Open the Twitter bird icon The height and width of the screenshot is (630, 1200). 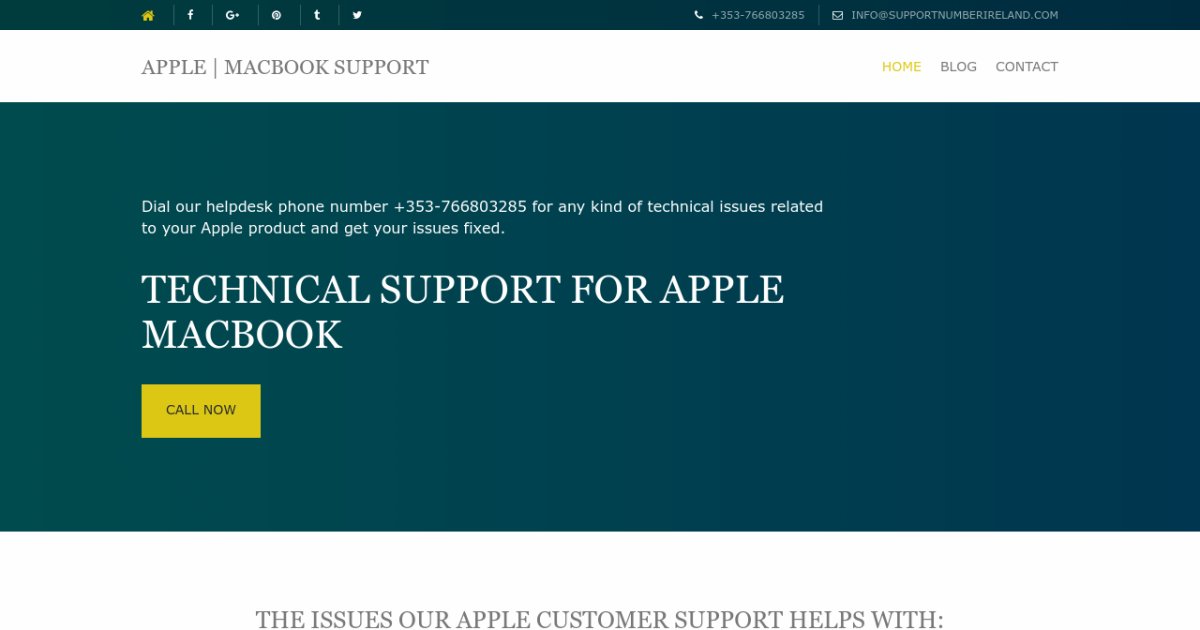[357, 15]
